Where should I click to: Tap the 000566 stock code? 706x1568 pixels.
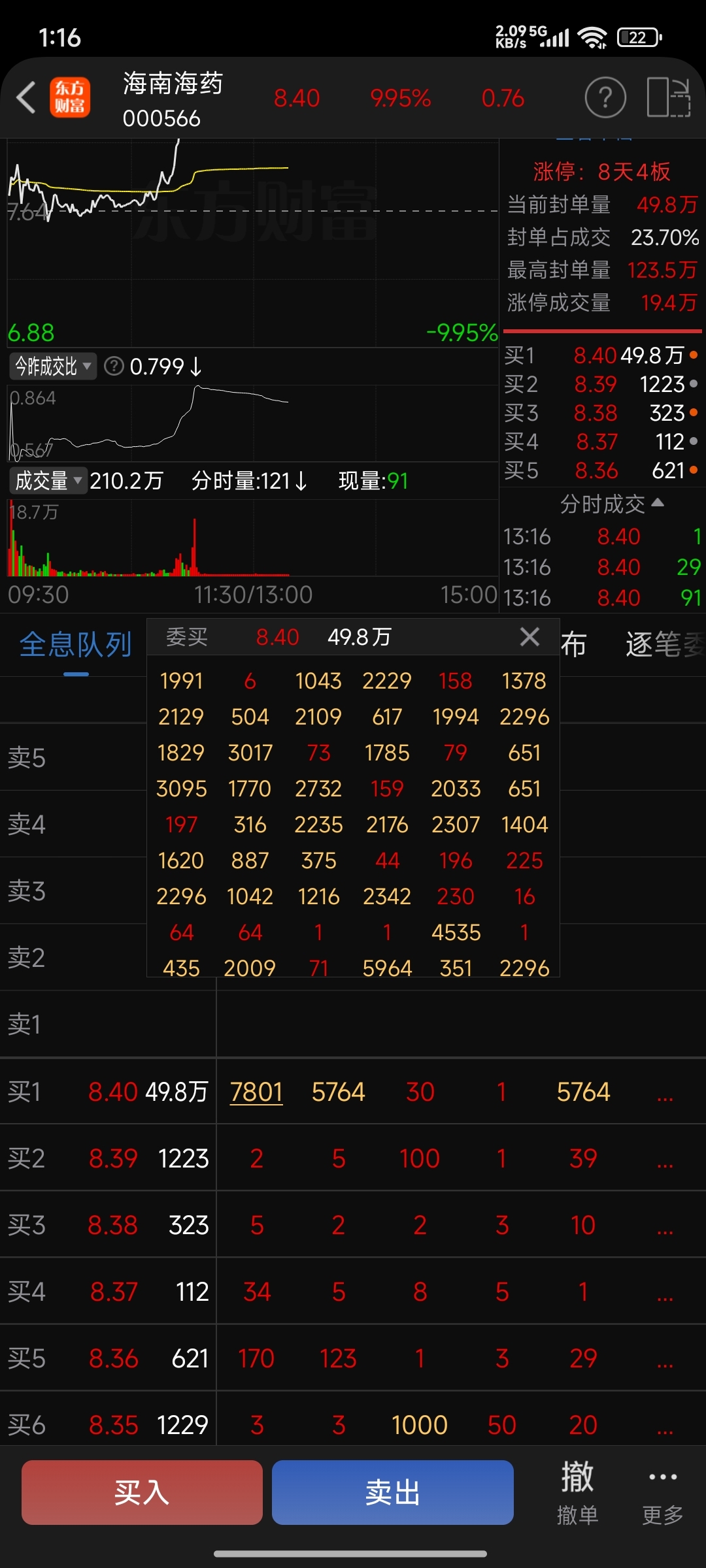[161, 118]
